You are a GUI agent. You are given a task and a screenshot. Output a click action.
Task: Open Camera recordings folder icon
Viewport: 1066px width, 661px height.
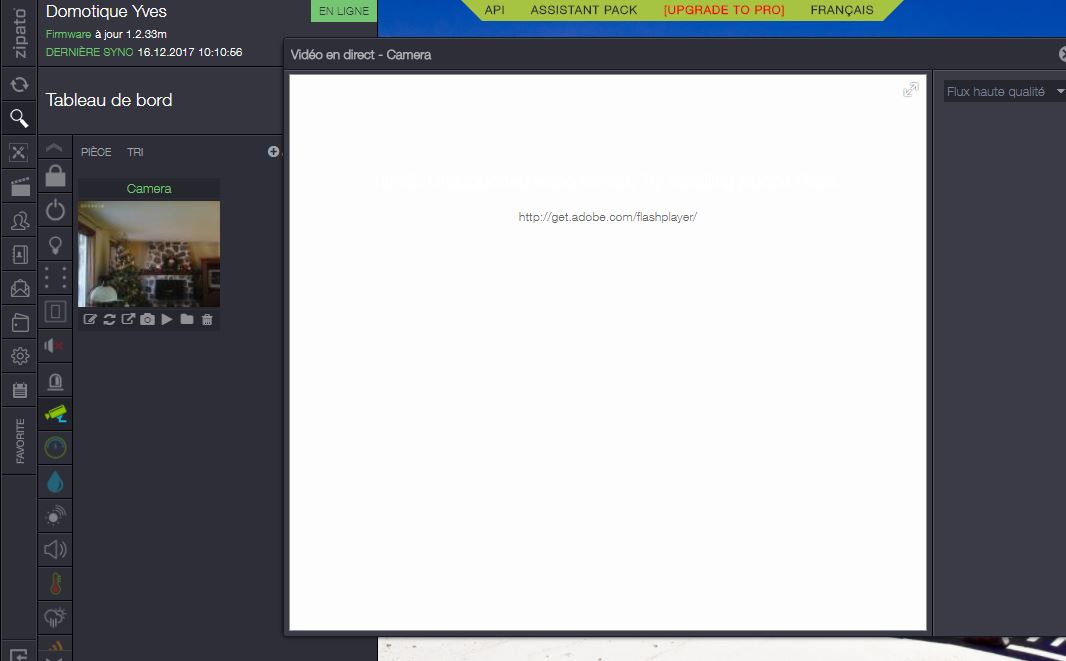click(x=187, y=320)
